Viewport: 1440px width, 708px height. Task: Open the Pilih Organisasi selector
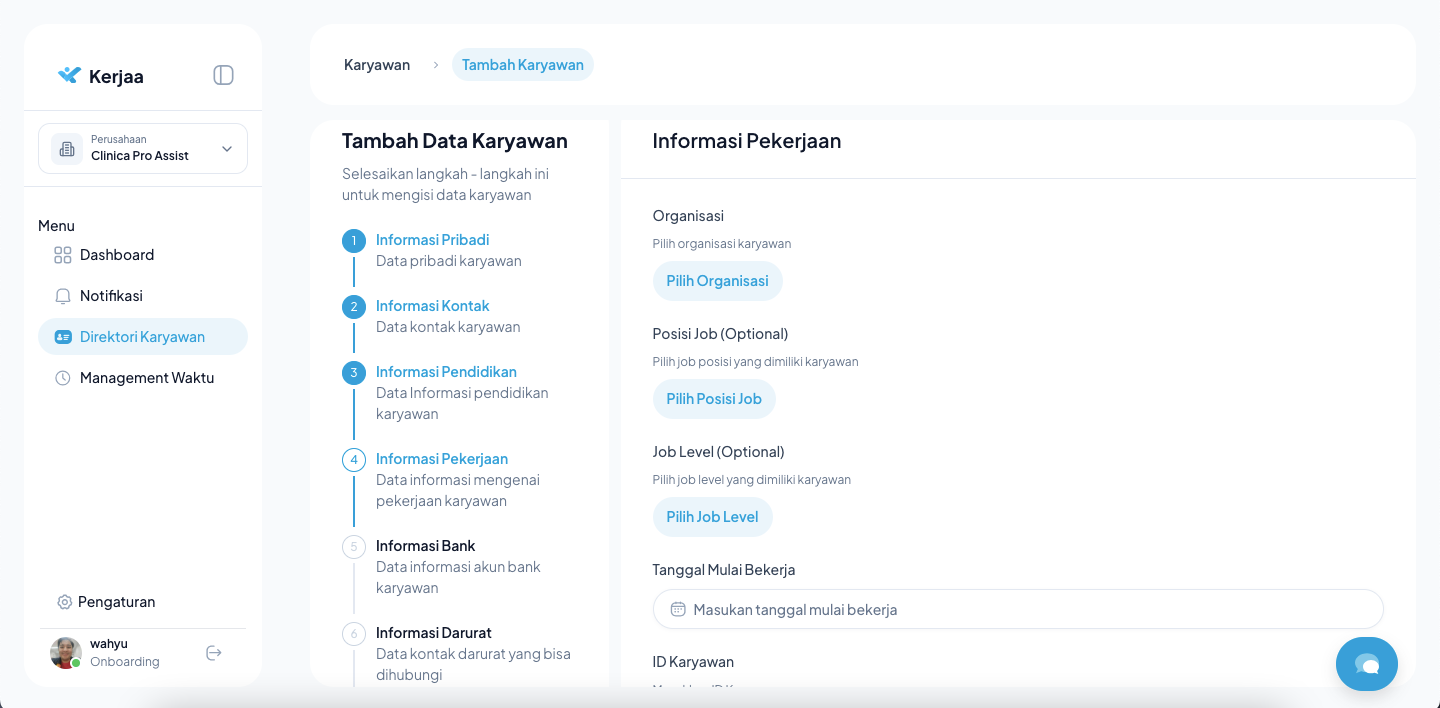717,281
